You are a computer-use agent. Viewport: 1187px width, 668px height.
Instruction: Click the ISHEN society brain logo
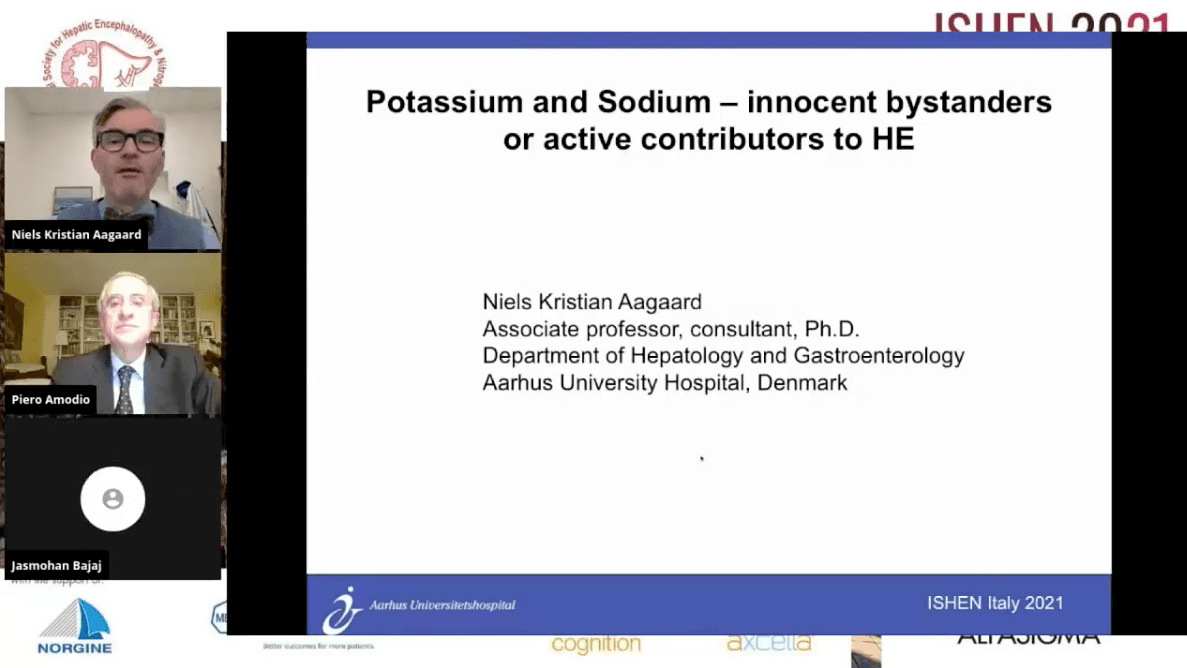pyautogui.click(x=104, y=53)
